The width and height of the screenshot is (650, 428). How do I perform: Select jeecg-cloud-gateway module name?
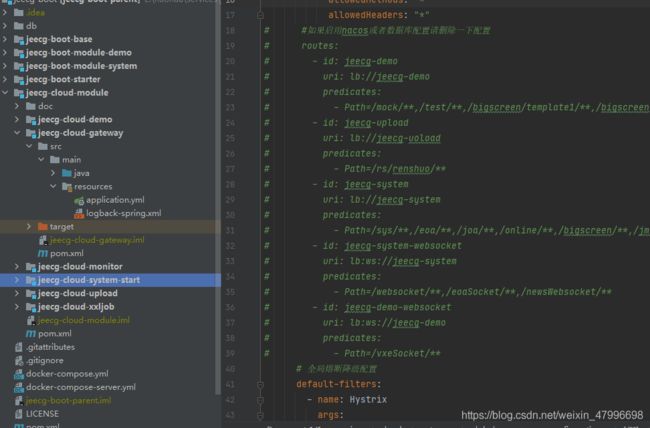[x=80, y=133]
